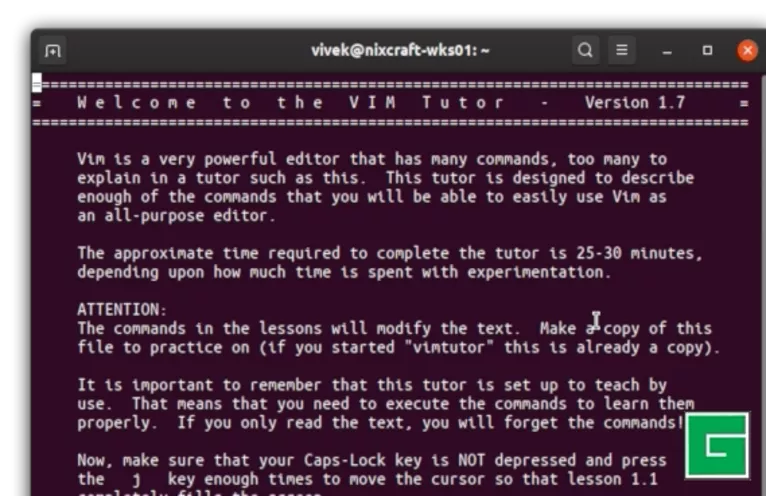Click the "Version 1.7" text in the header
Screen dimensions: 766x496
pyautogui.click(x=635, y=103)
